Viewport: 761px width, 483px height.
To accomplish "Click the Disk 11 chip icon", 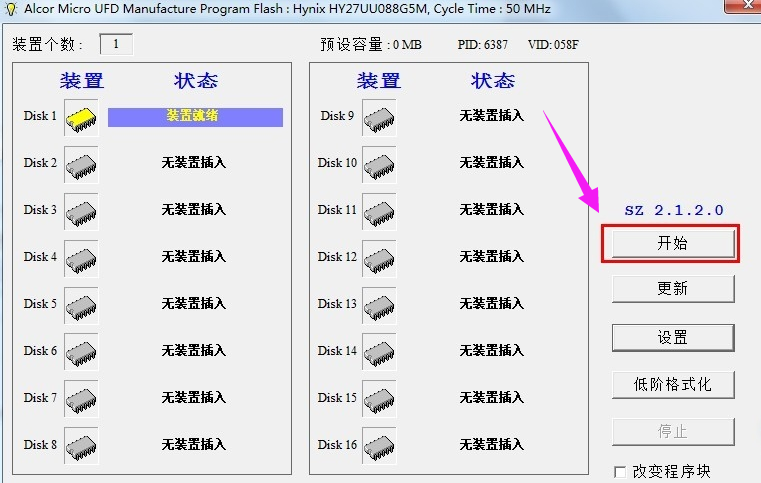I will coord(379,211).
